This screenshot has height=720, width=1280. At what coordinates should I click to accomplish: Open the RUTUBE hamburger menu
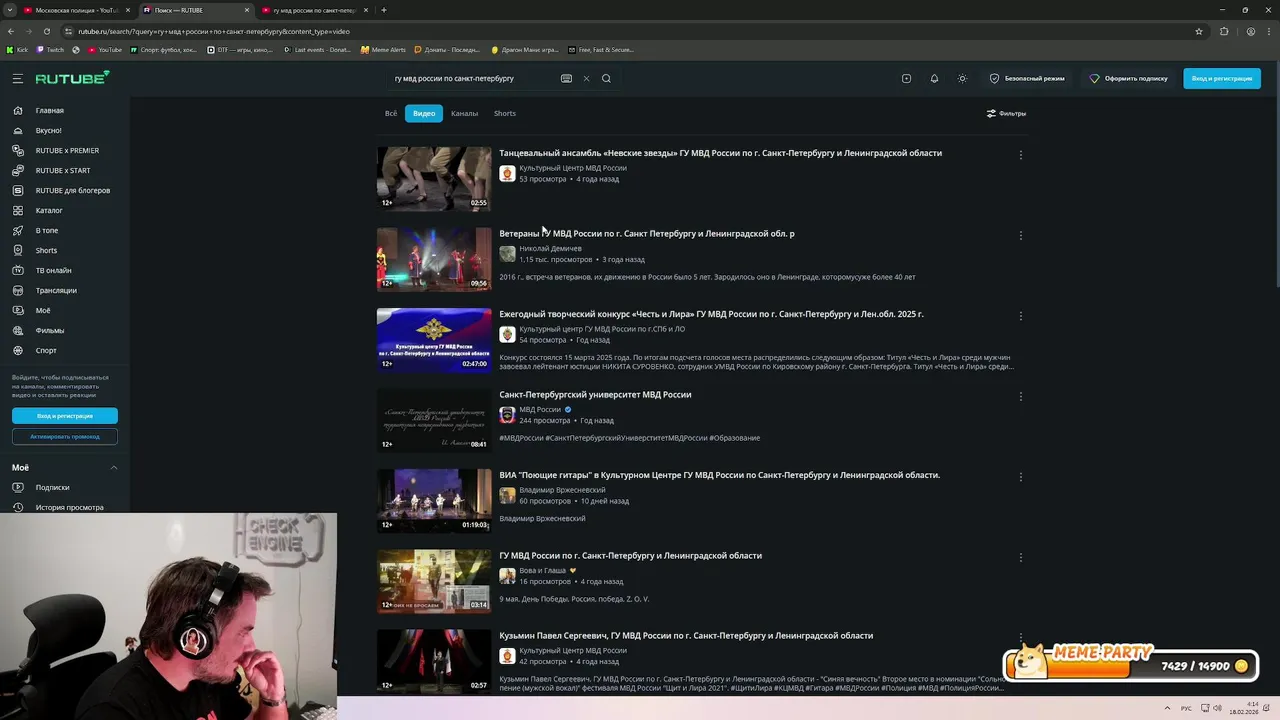[17, 78]
